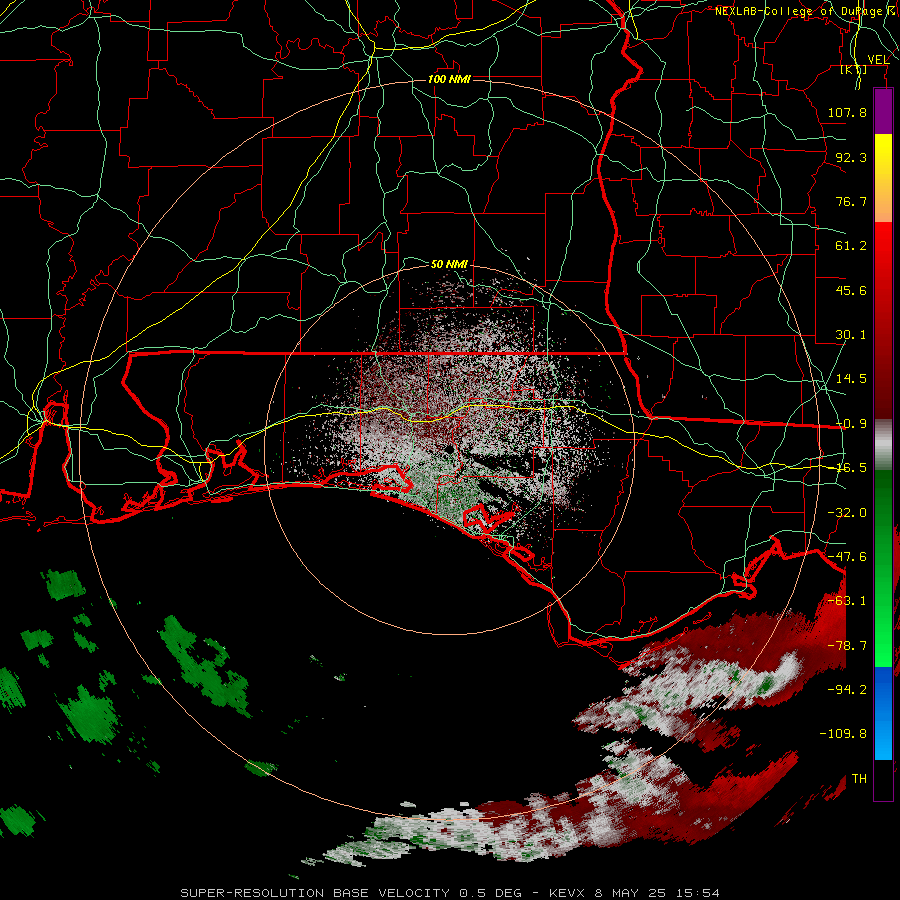Click the -78.7 legend value
900x900 pixels.
click(847, 646)
